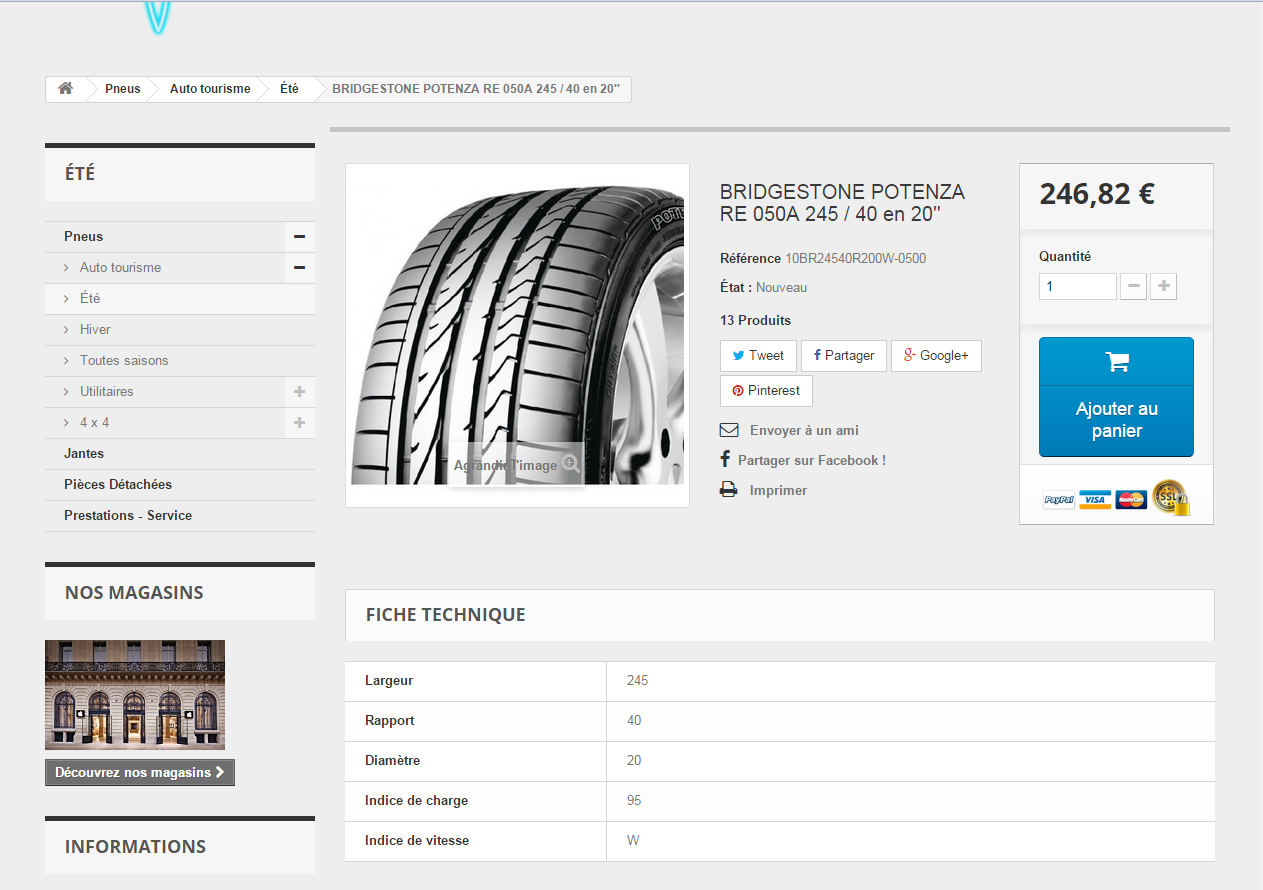Image resolution: width=1263 pixels, height=890 pixels.
Task: Select Utilitaires category
Action: [x=106, y=392]
